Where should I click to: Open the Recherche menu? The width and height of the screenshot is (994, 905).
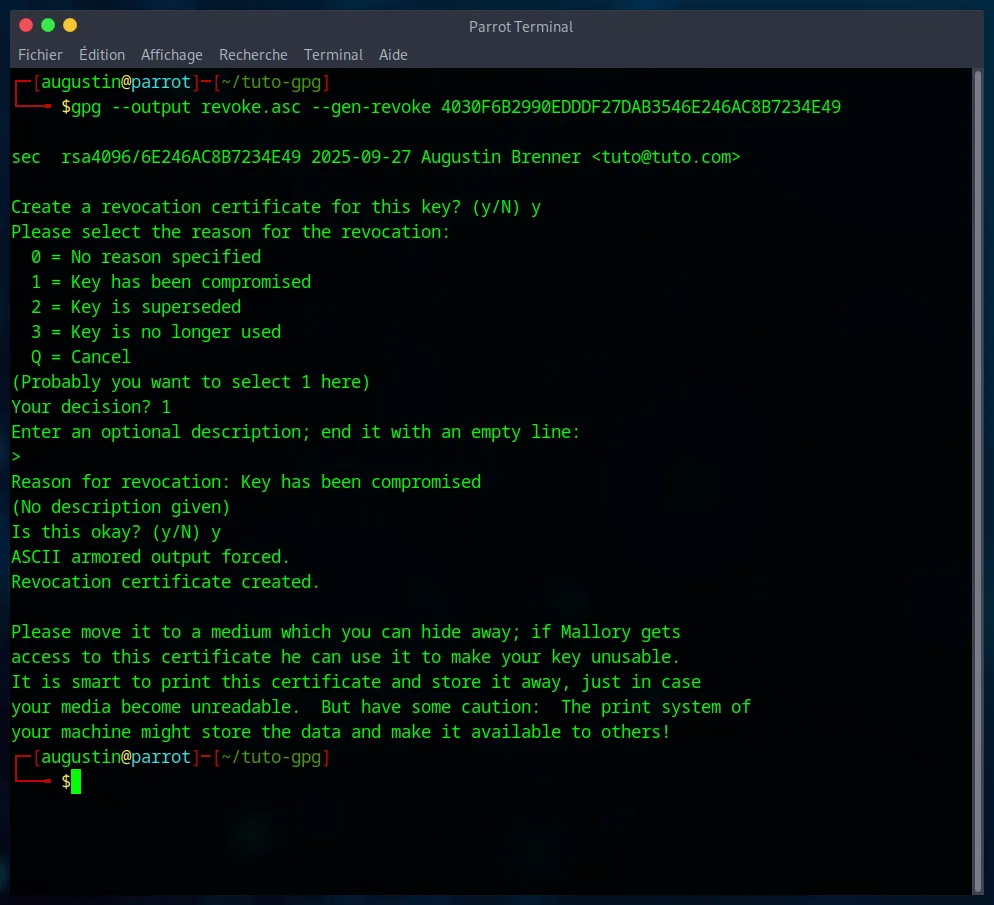253,55
